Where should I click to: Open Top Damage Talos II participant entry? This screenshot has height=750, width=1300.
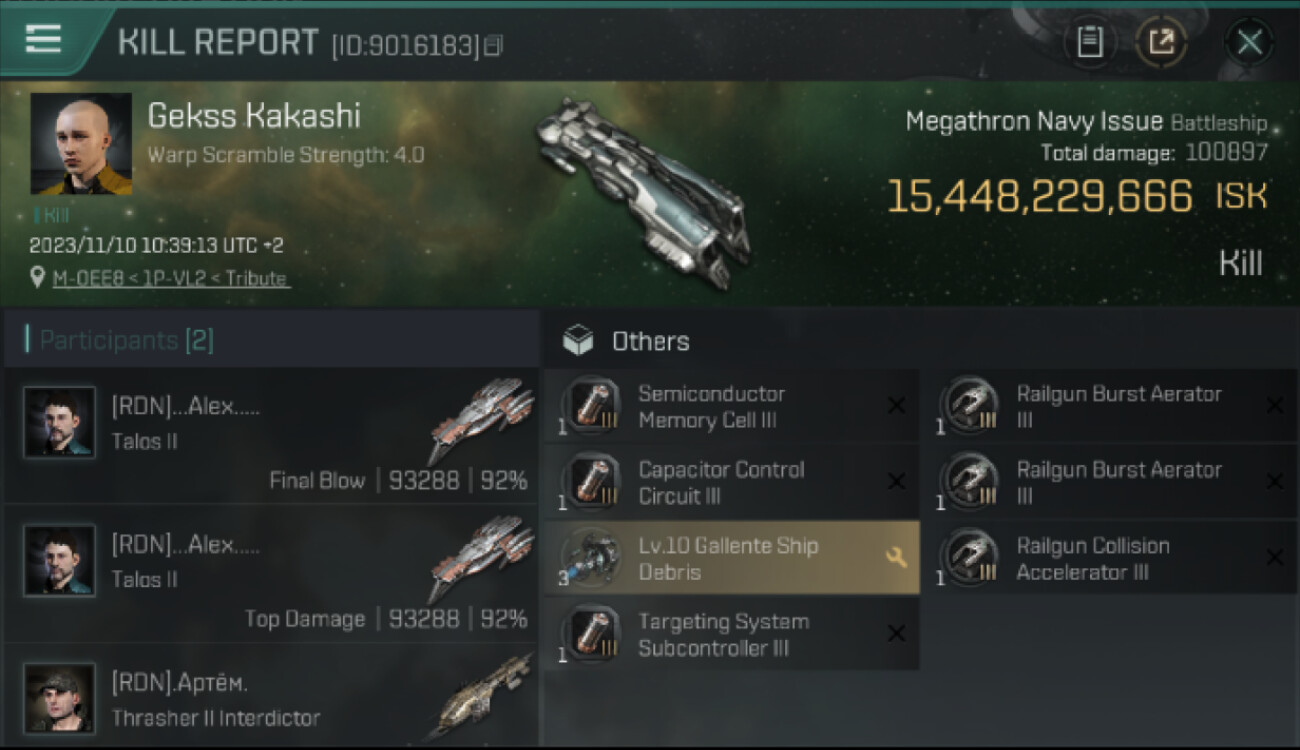[x=272, y=573]
